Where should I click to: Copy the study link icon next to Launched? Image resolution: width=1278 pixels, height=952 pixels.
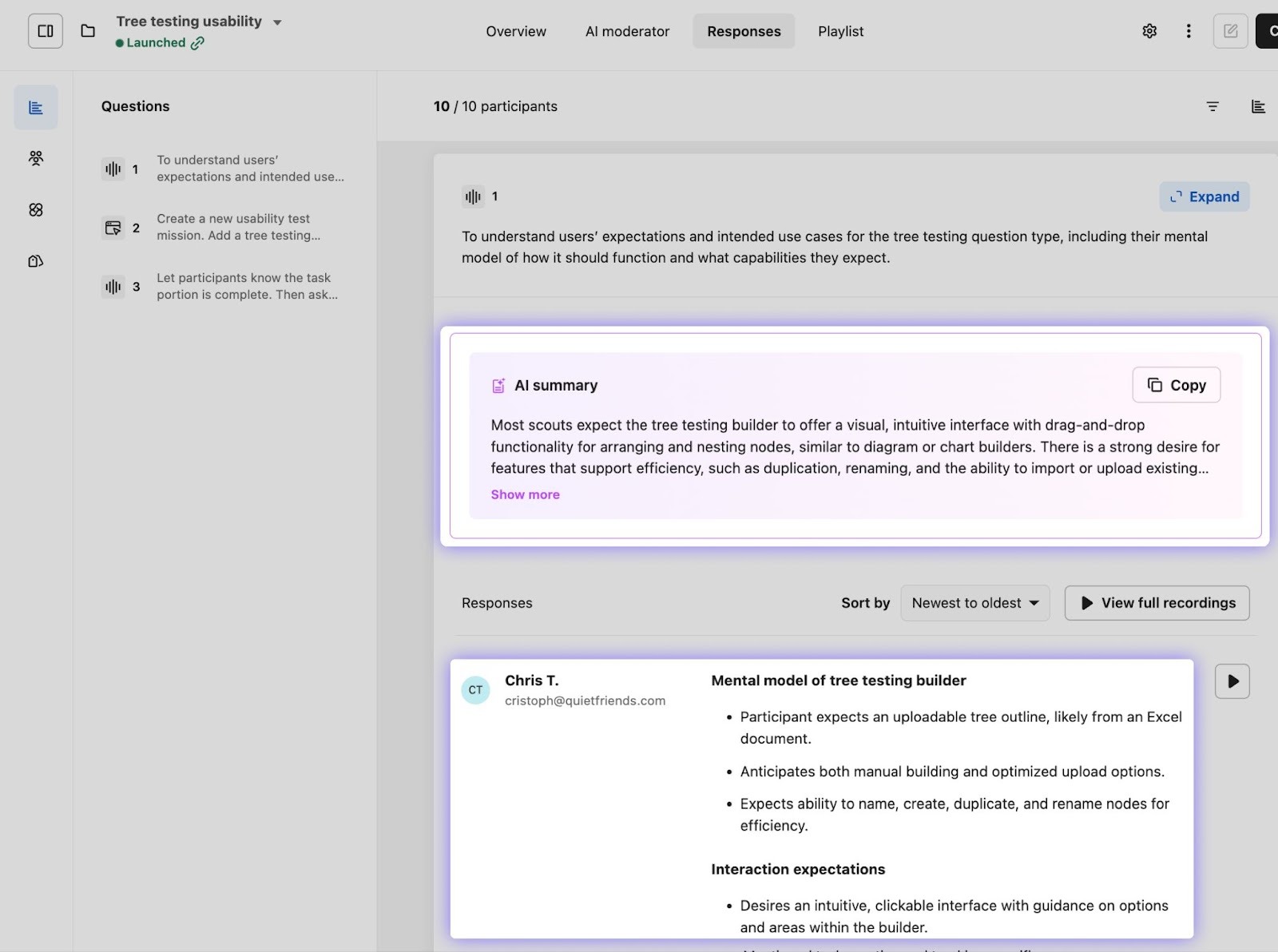pos(197,43)
